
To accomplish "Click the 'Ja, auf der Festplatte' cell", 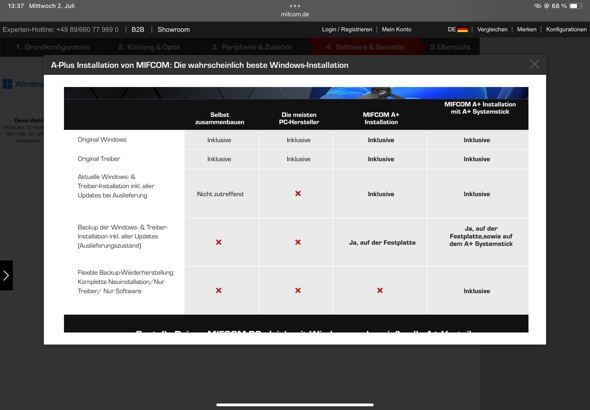I will [x=382, y=243].
